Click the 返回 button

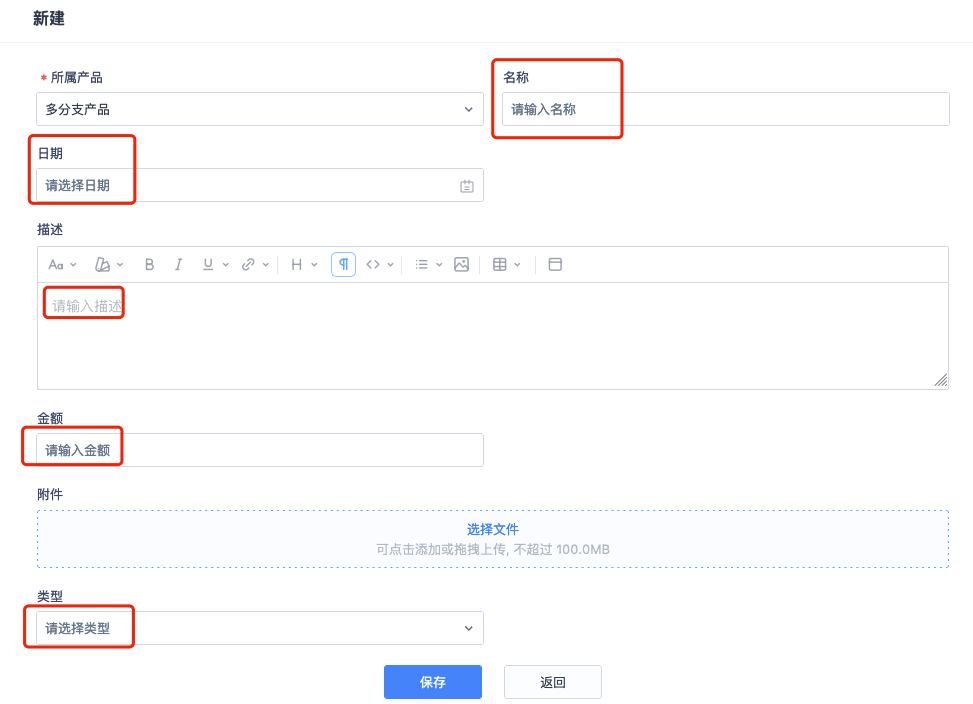[x=552, y=682]
